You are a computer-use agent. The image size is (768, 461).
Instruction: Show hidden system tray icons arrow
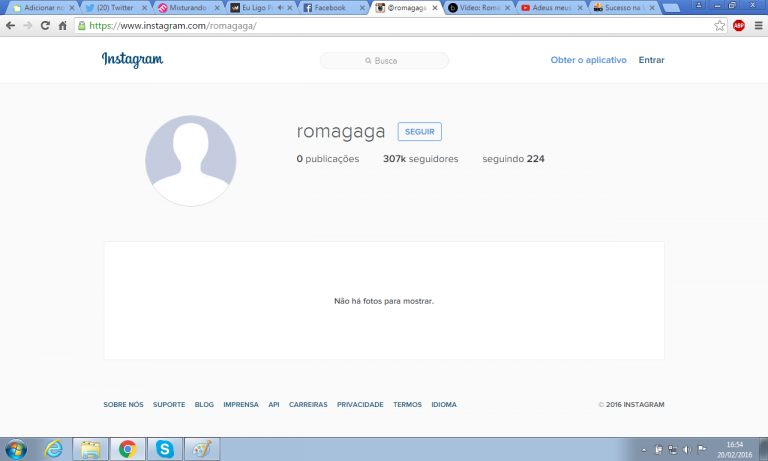coord(646,449)
